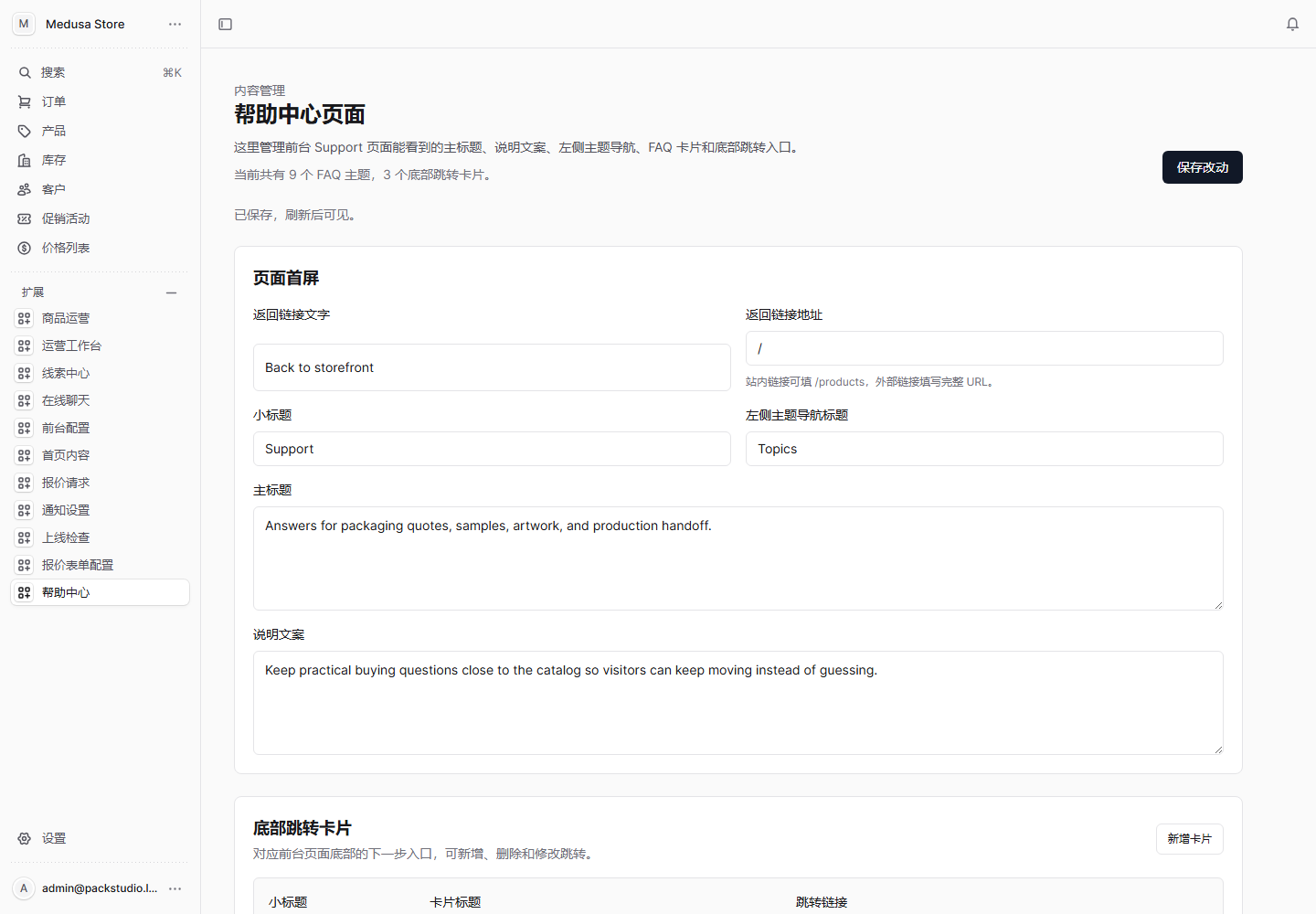
Task: Click the grid icon next to 报价表单配置
Action: (x=25, y=565)
